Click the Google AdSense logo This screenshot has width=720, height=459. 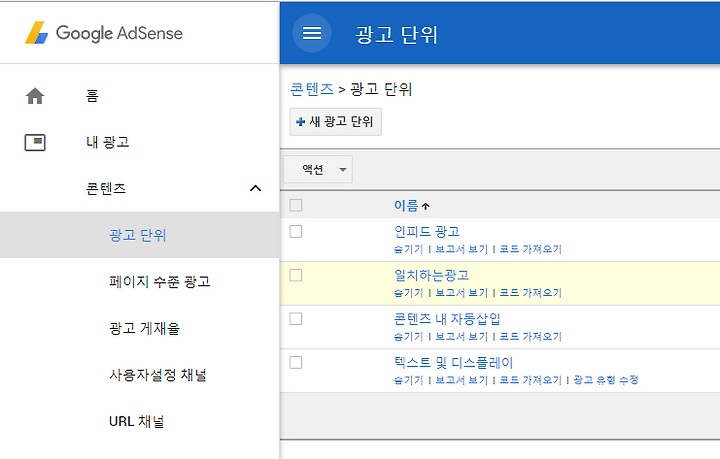[104, 33]
